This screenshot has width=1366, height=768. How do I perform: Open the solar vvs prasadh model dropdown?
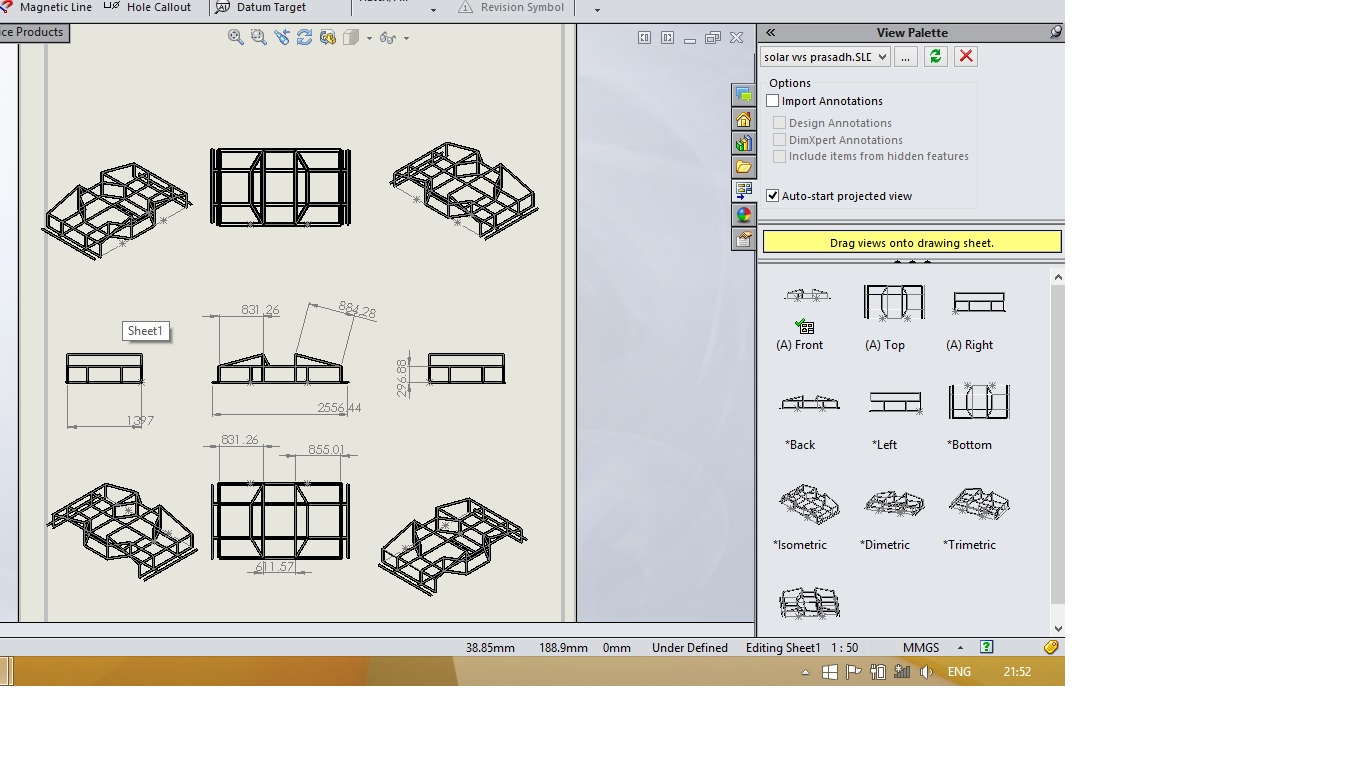825,57
